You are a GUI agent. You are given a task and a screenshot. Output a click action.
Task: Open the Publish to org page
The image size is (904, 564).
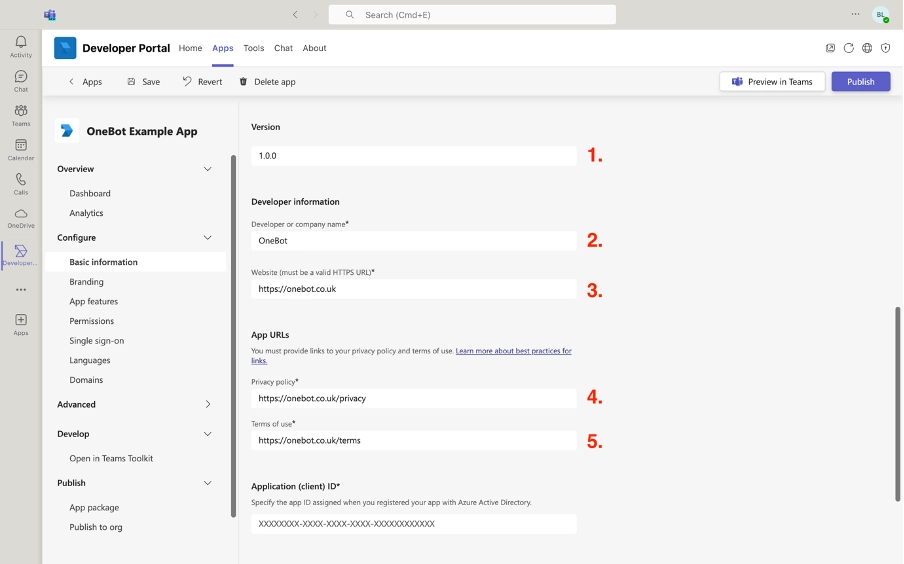96,527
